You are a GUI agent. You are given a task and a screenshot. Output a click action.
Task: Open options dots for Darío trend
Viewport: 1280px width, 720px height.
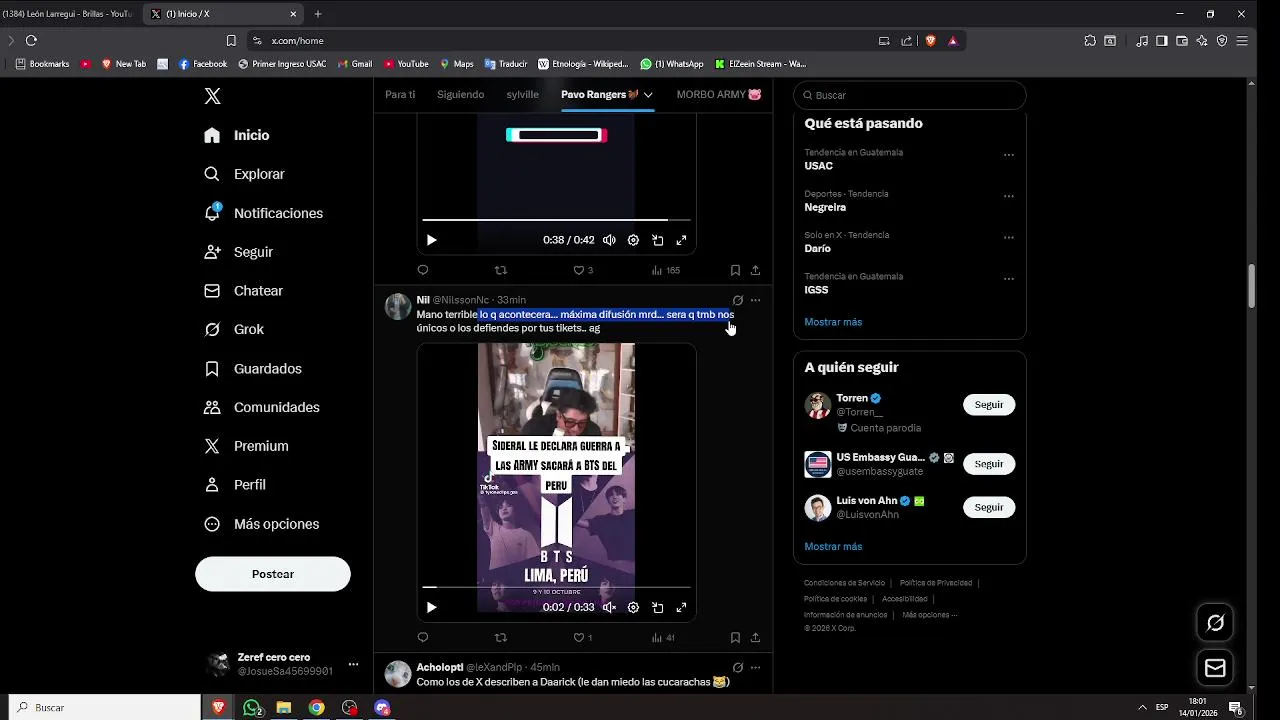(x=1009, y=238)
